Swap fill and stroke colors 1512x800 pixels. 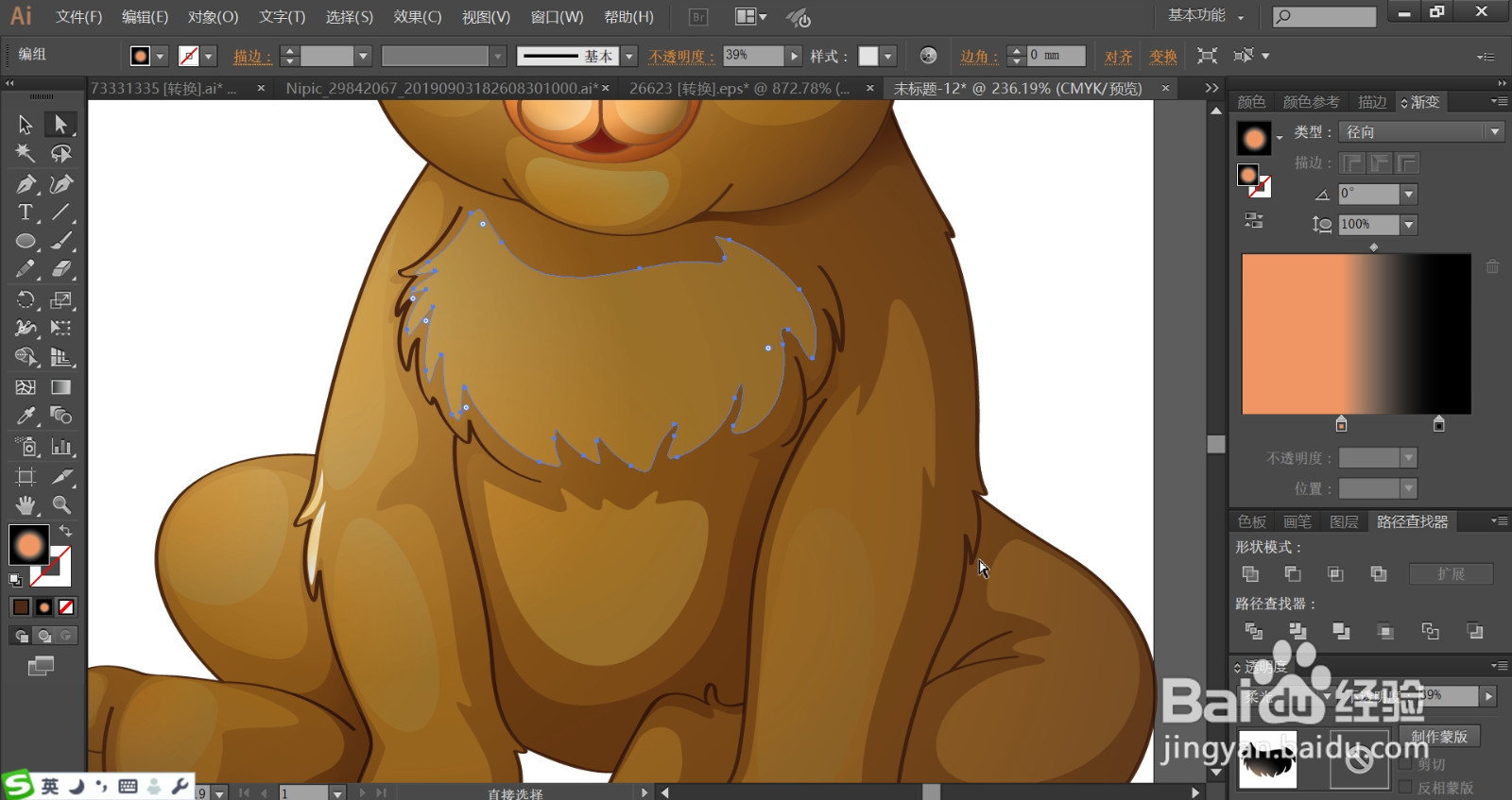pos(65,531)
